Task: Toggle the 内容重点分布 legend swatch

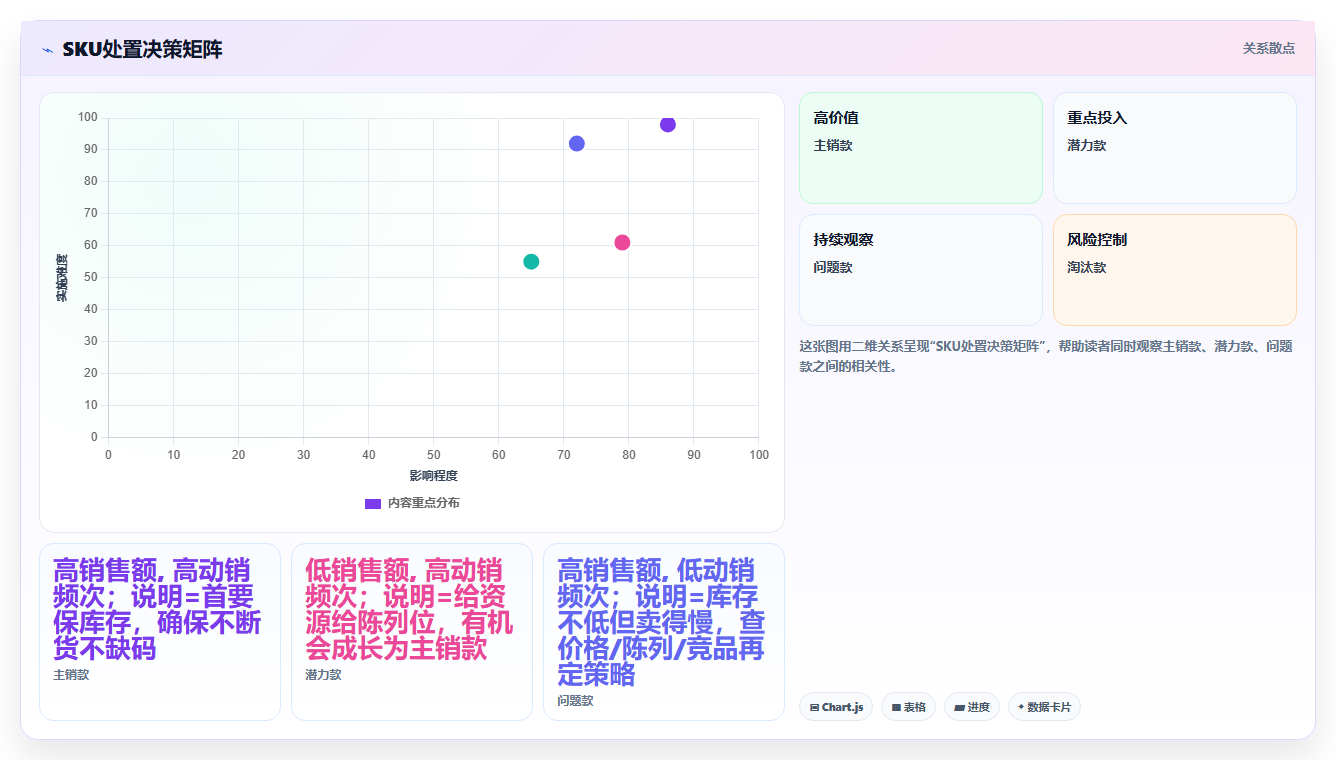Action: click(373, 503)
